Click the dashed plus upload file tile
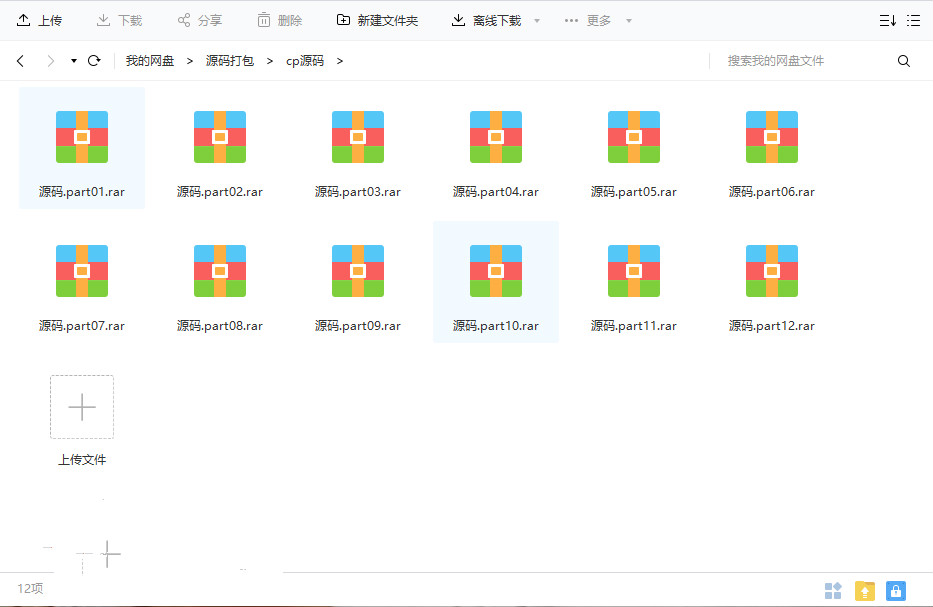Image resolution: width=933 pixels, height=607 pixels. (x=82, y=407)
